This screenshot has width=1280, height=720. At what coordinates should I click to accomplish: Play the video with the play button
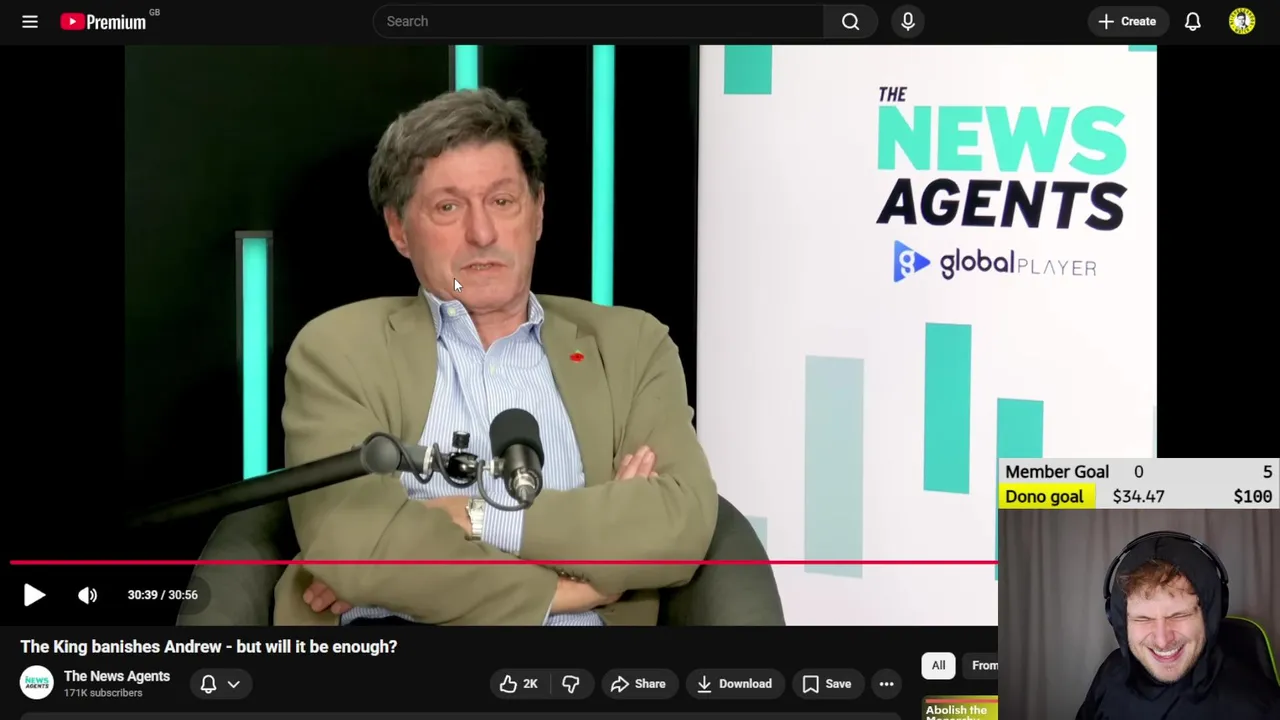[x=34, y=595]
